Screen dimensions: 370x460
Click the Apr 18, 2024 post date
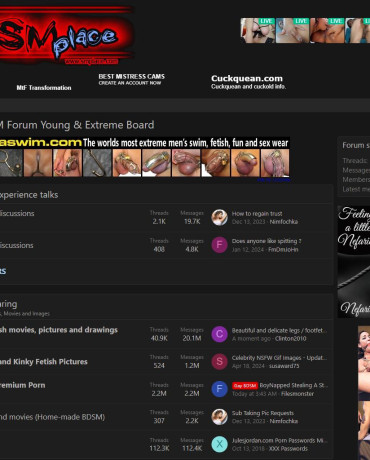(248, 366)
